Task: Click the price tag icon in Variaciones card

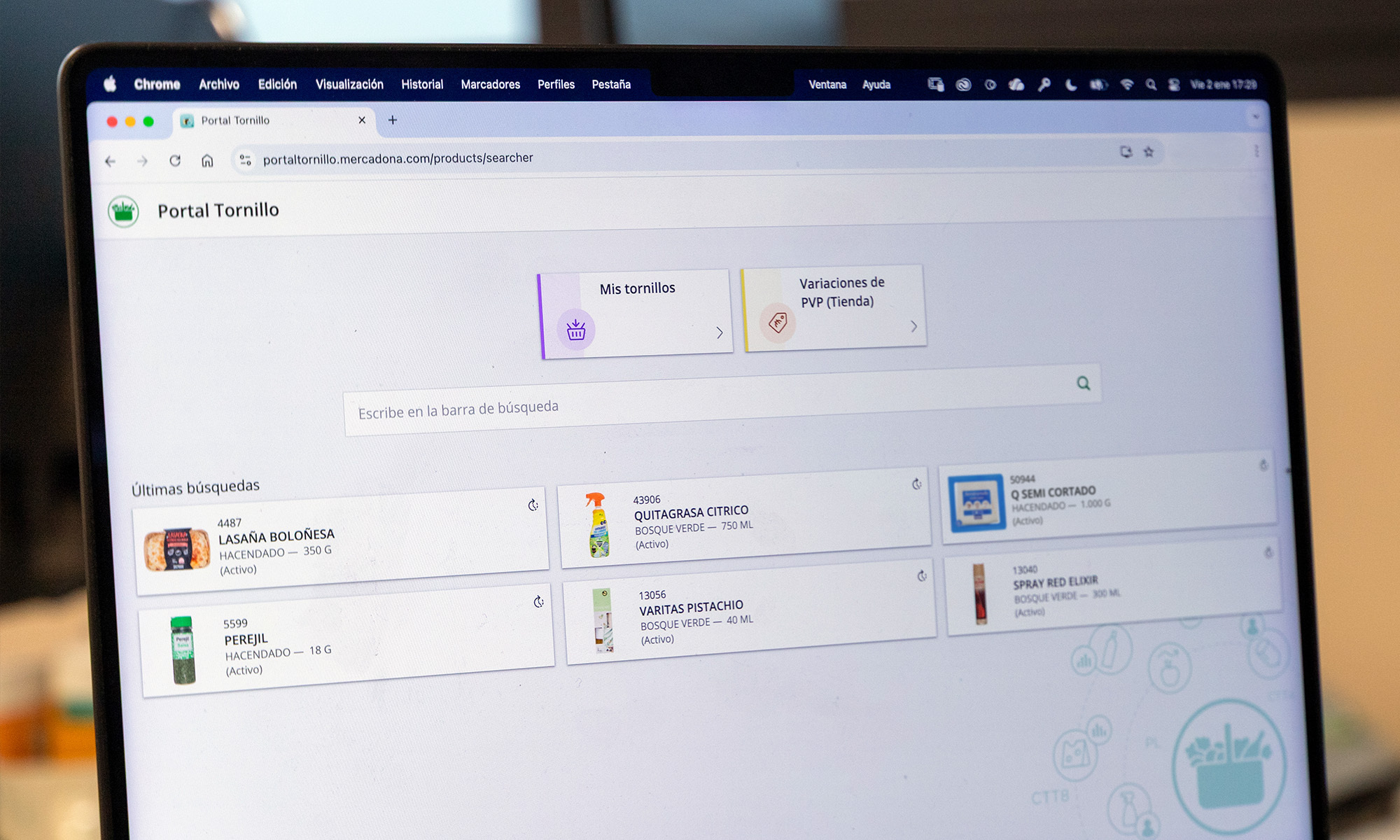Action: click(777, 322)
